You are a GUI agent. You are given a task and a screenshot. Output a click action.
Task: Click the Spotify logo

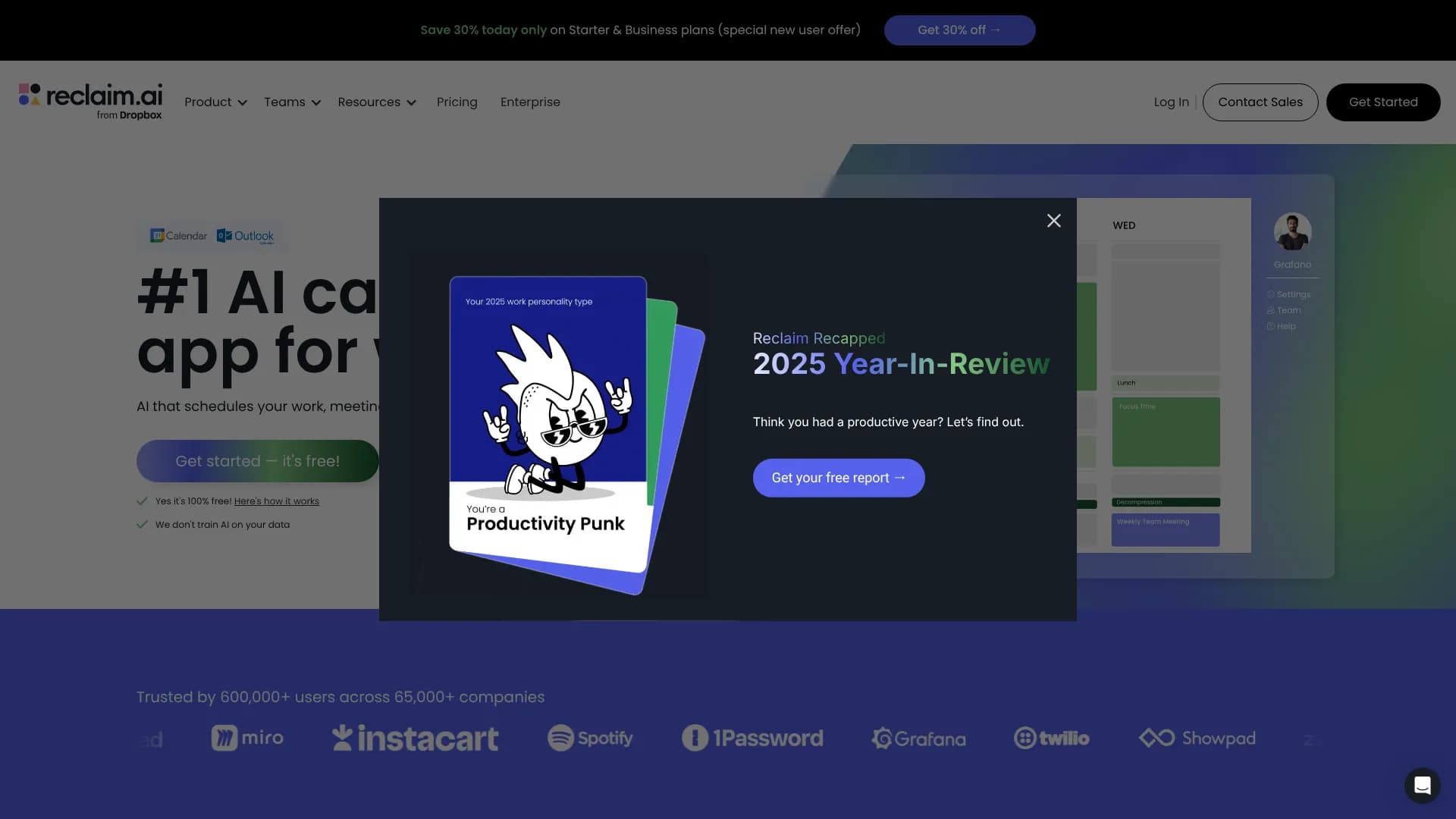590,738
